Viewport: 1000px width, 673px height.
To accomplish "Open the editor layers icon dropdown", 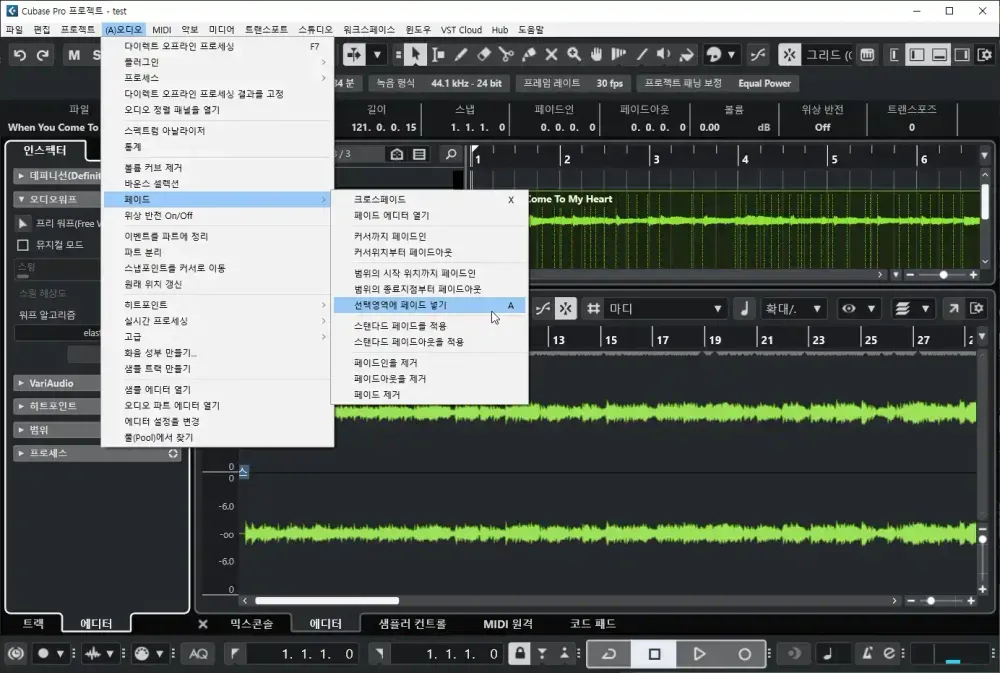I will point(911,309).
